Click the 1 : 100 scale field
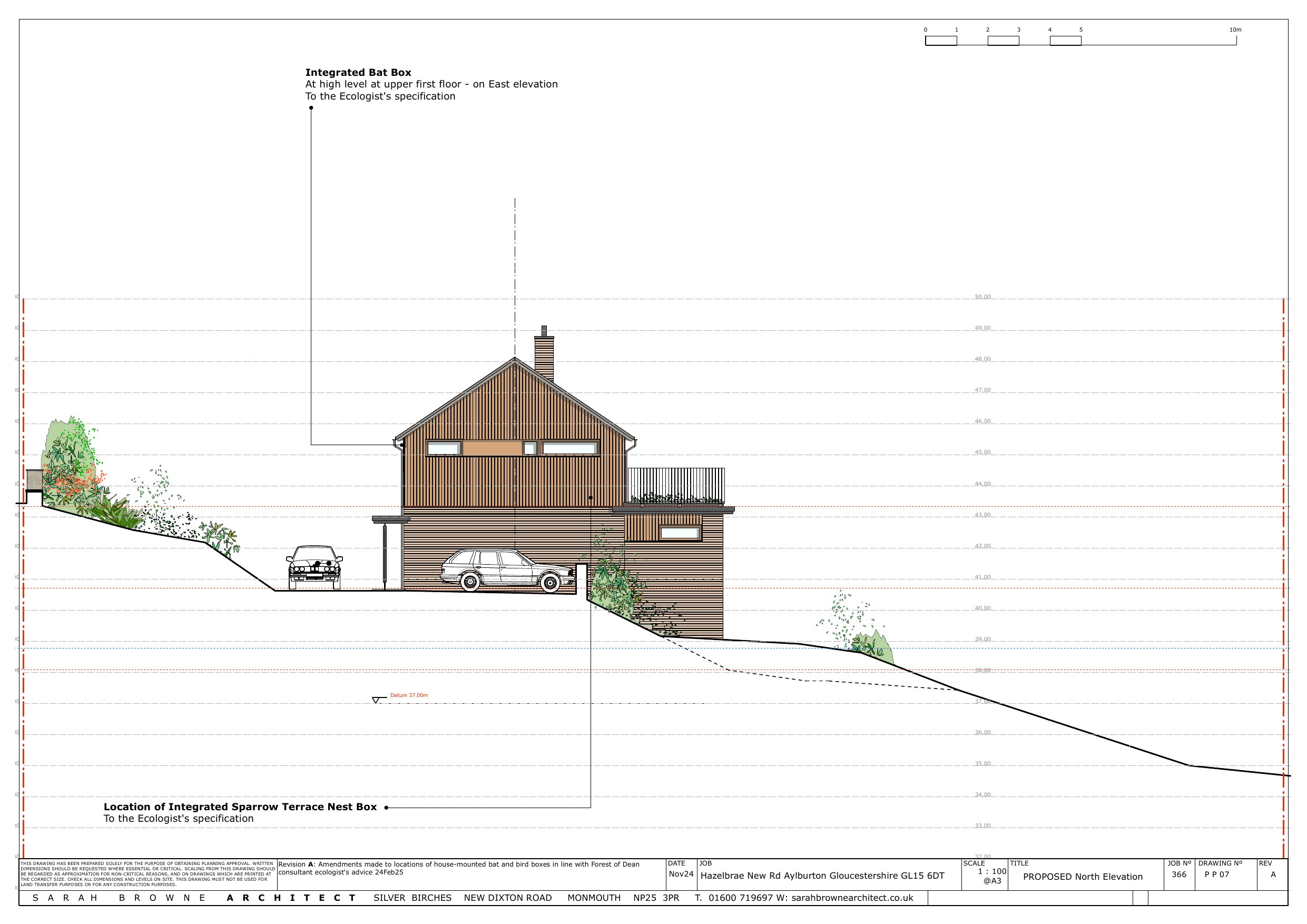This screenshot has height=924, width=1307. [x=991, y=872]
